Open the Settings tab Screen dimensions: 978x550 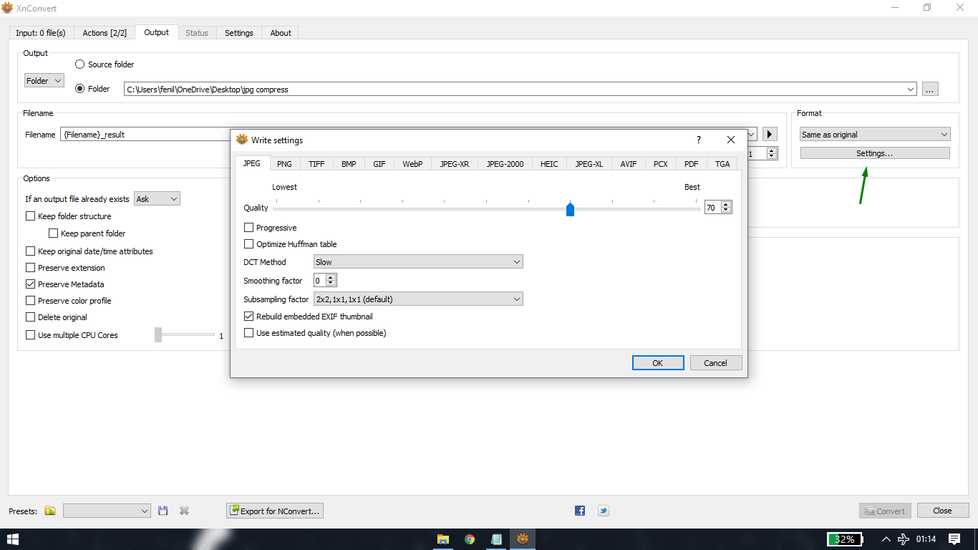coord(239,33)
